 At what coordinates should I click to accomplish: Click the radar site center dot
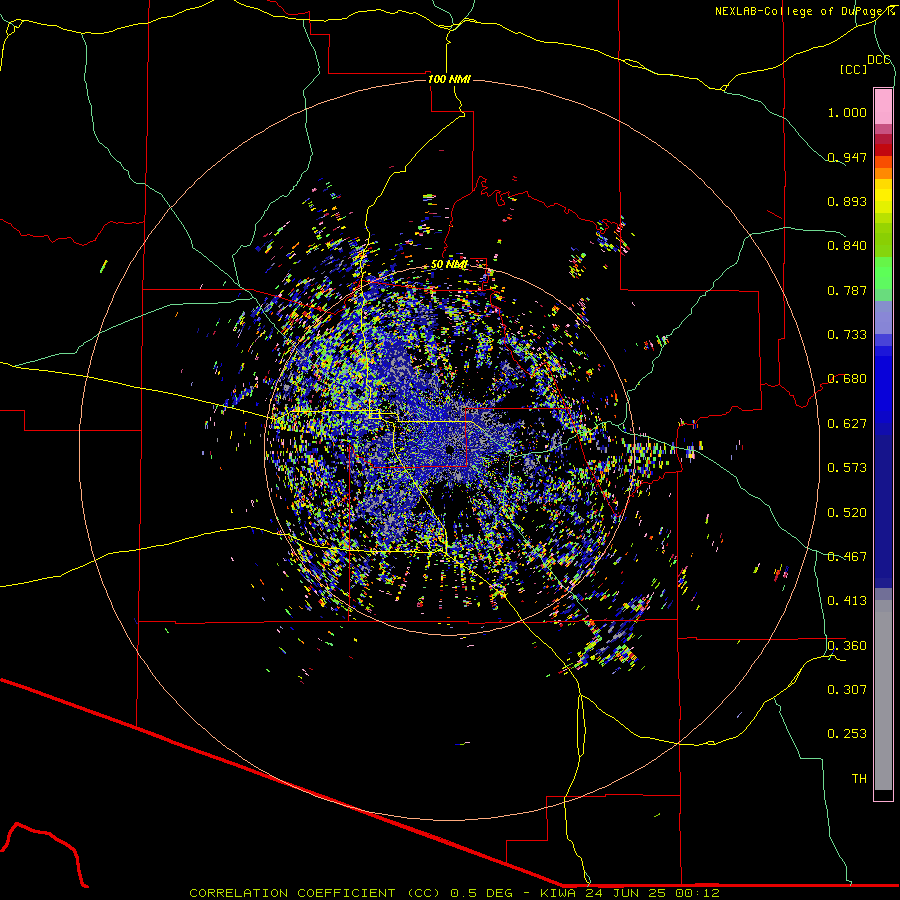click(x=449, y=450)
